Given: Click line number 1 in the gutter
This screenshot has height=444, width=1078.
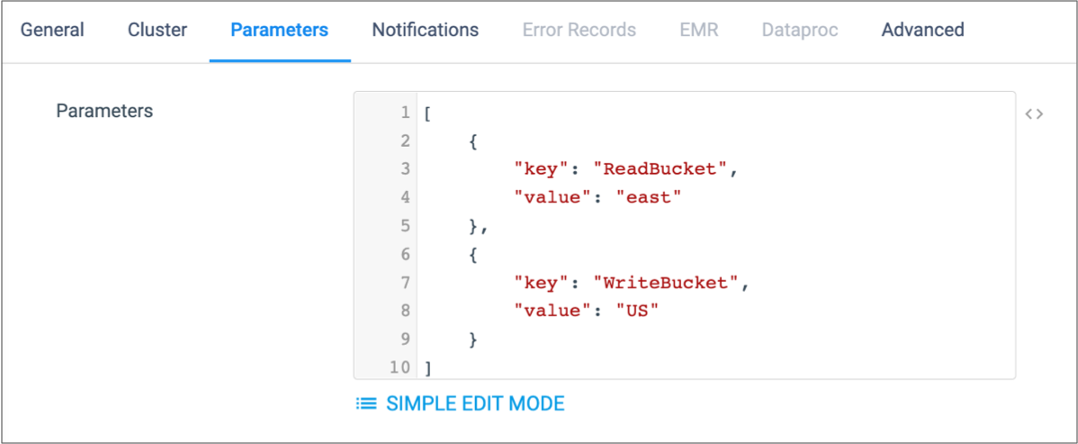Looking at the screenshot, I should tap(405, 113).
